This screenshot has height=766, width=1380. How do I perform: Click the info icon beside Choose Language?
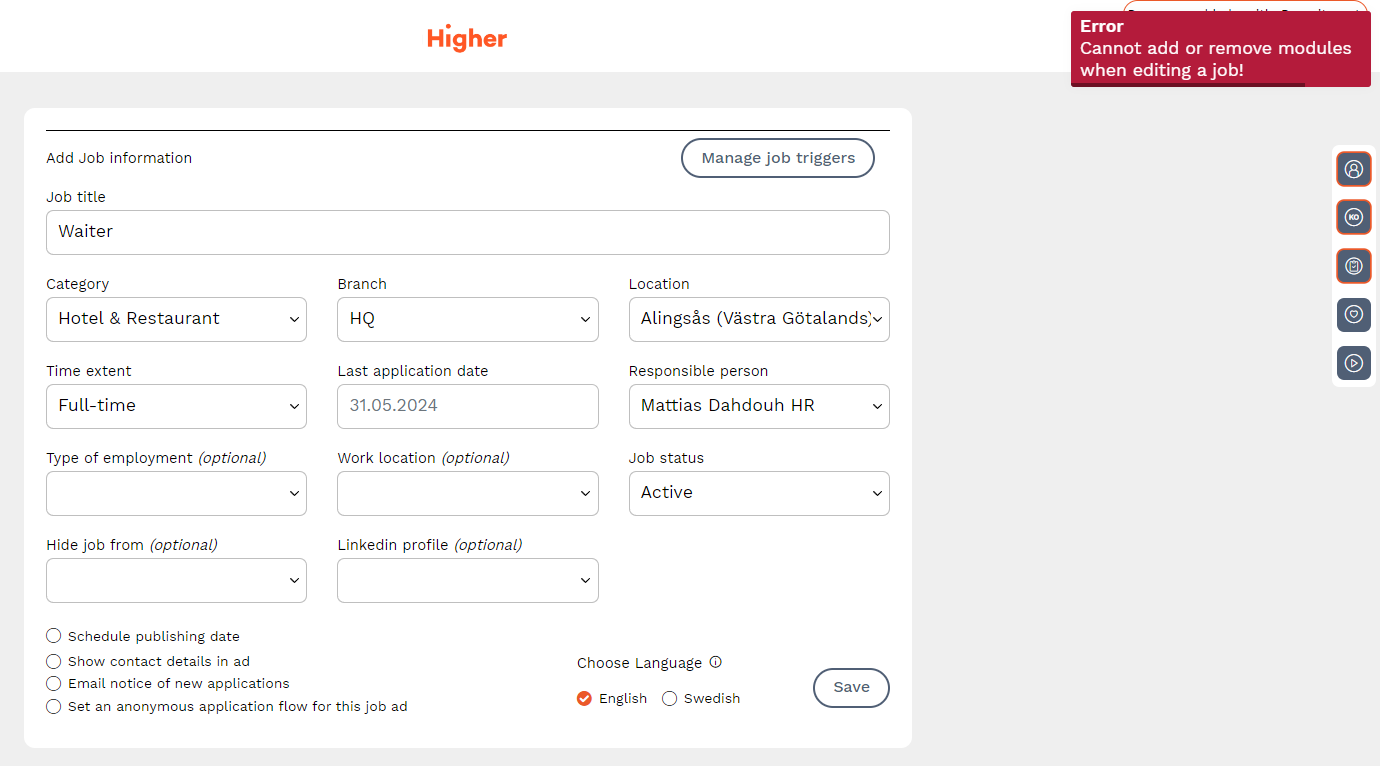(x=715, y=662)
